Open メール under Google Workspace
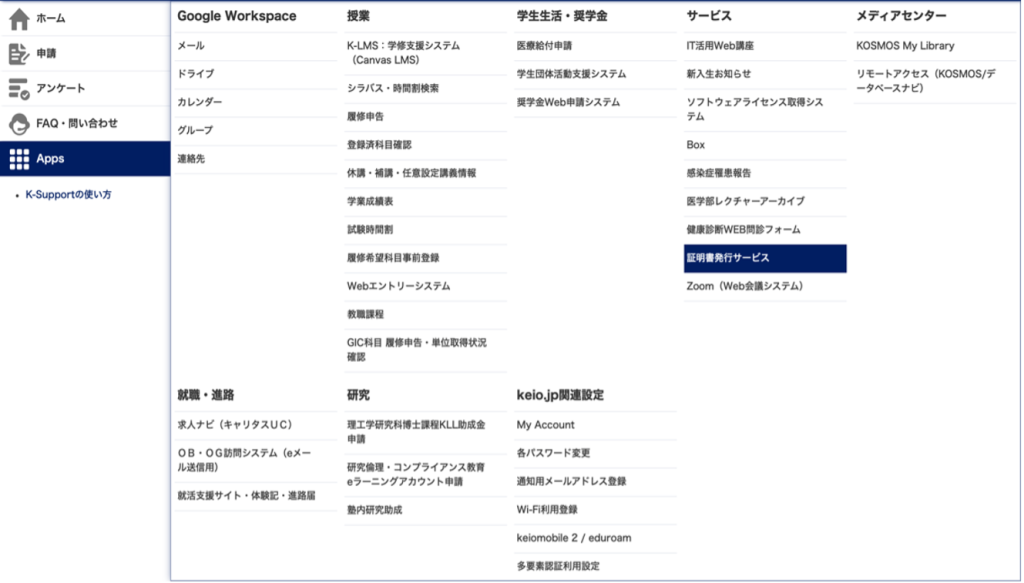The image size is (1024, 583). pyautogui.click(x=191, y=46)
